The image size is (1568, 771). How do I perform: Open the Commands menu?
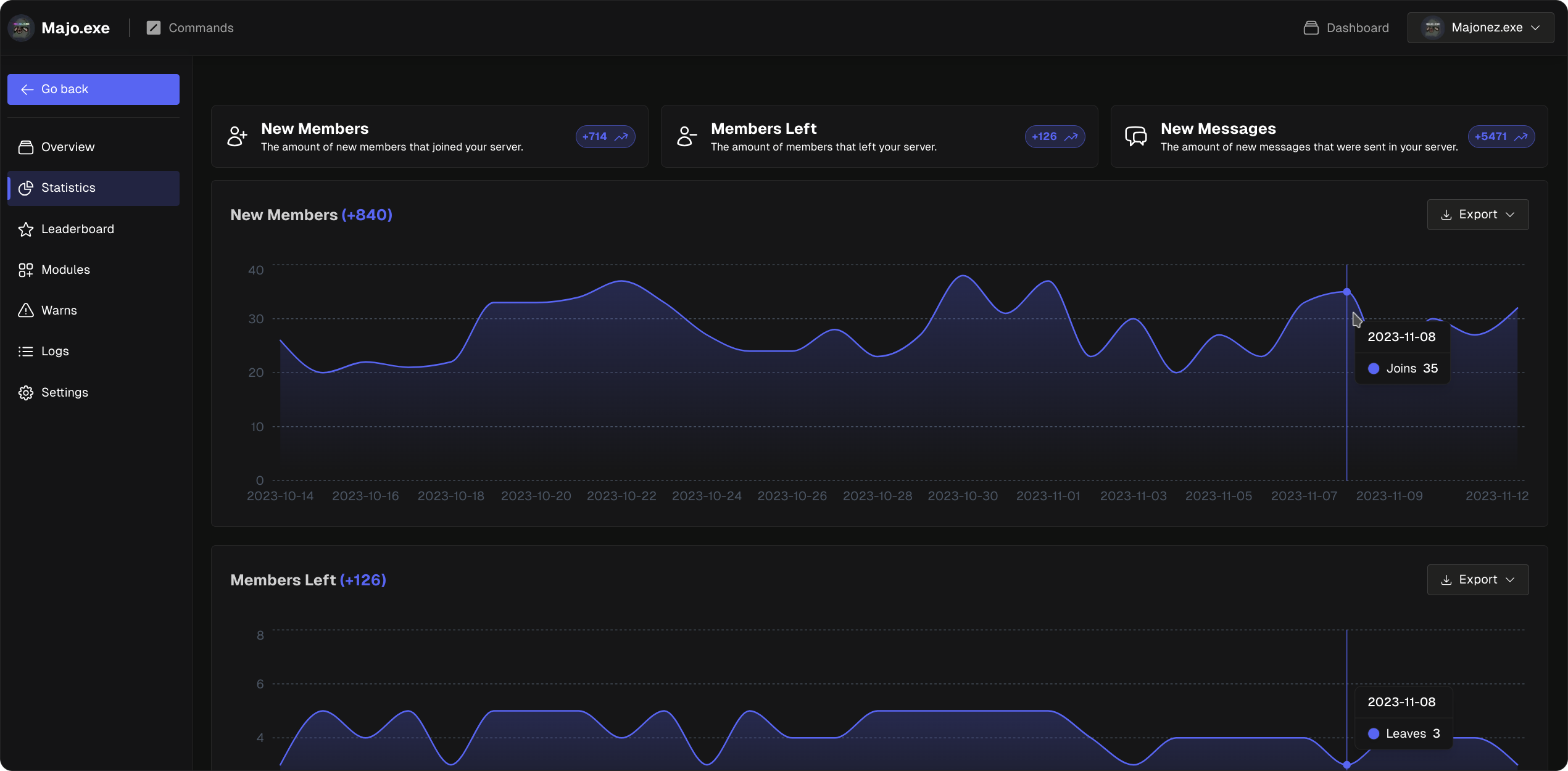[x=191, y=28]
